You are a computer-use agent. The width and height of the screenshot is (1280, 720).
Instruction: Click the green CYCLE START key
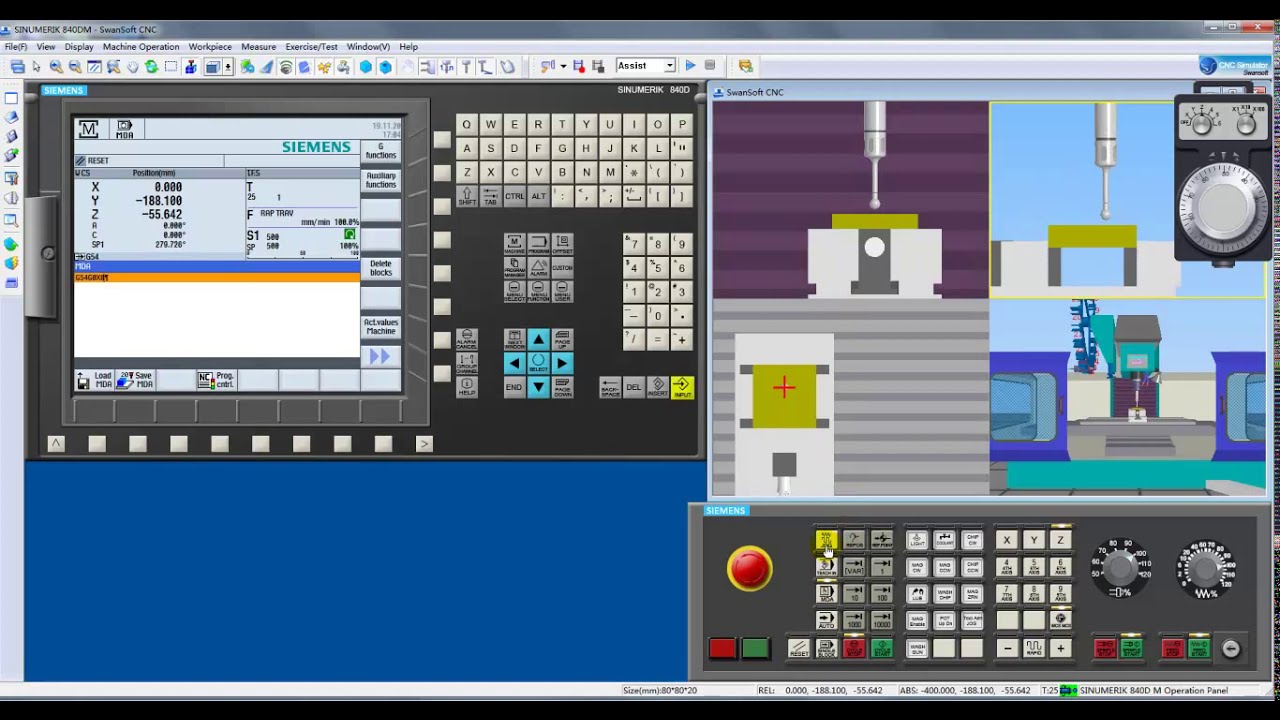(881, 649)
